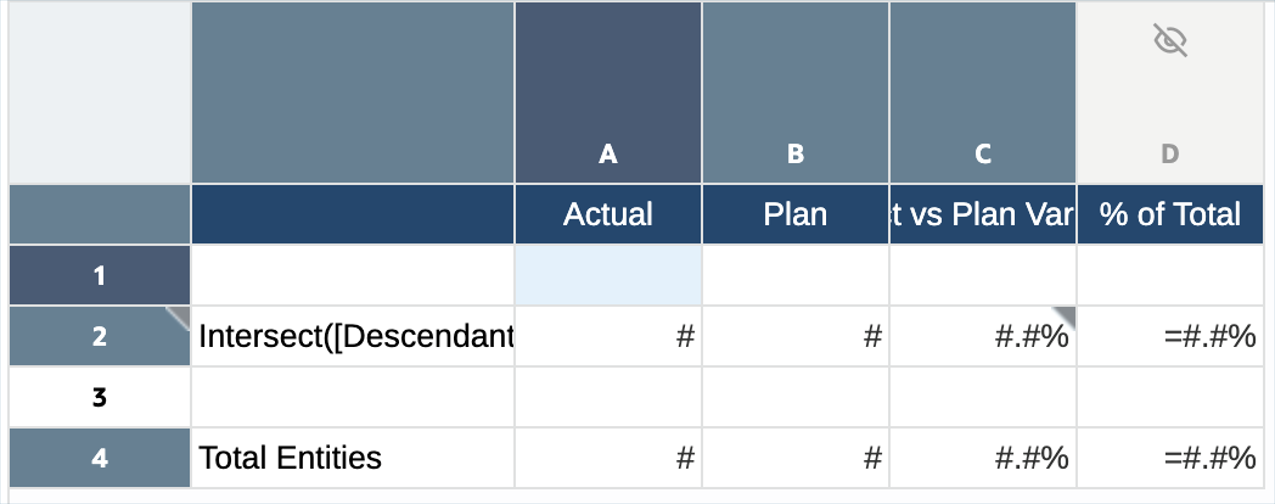1275x504 pixels.
Task: Select row 4 header
Action: pyautogui.click(x=99, y=458)
